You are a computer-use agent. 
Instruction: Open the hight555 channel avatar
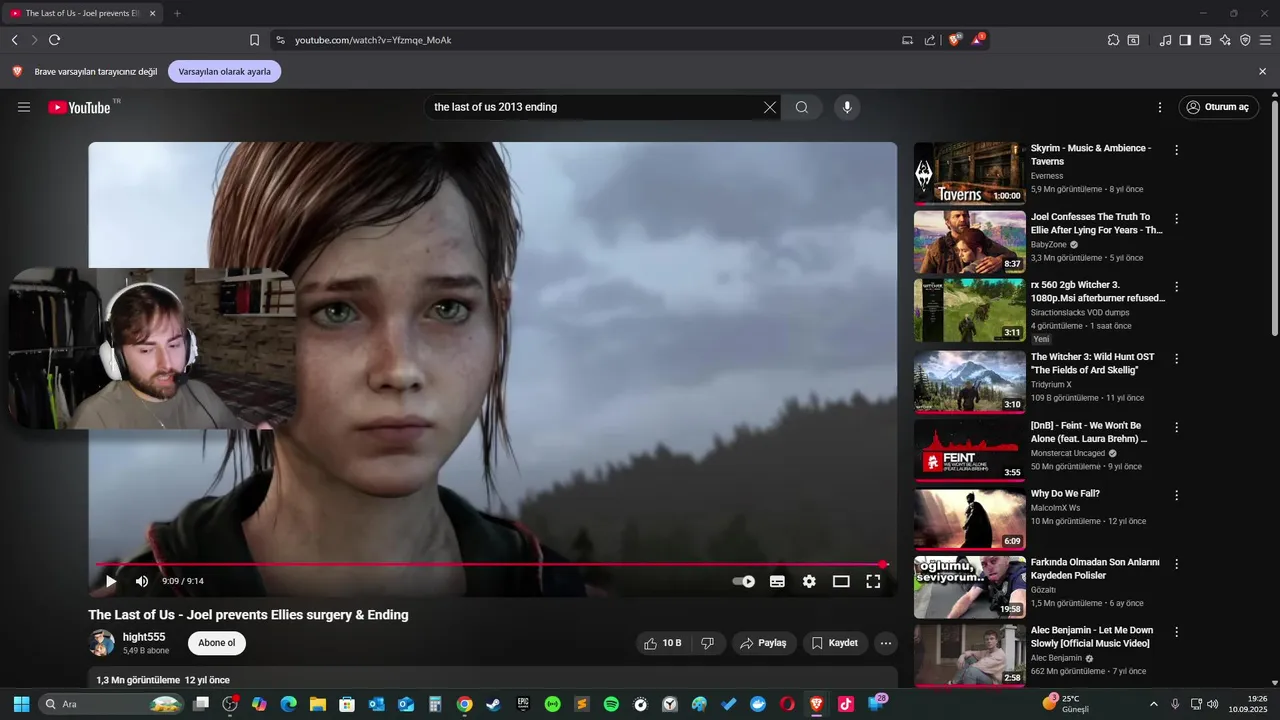click(101, 643)
